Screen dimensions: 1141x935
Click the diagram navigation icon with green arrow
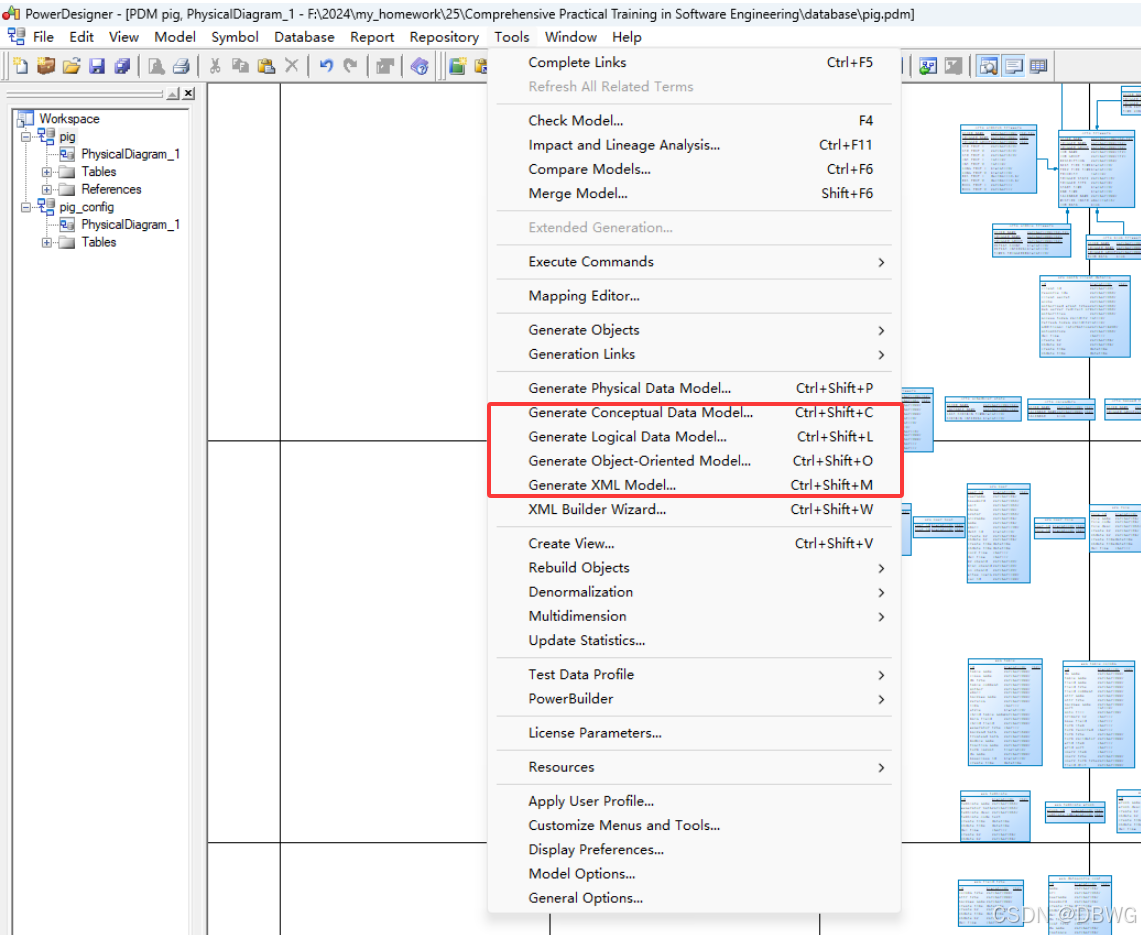tap(928, 66)
